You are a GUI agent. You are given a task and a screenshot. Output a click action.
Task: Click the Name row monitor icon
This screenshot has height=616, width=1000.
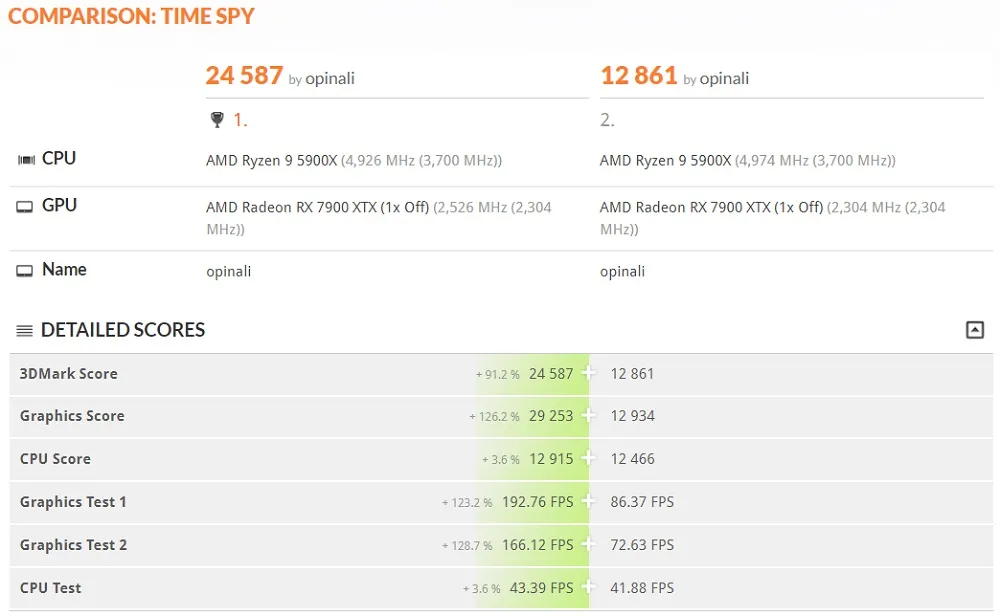24,271
